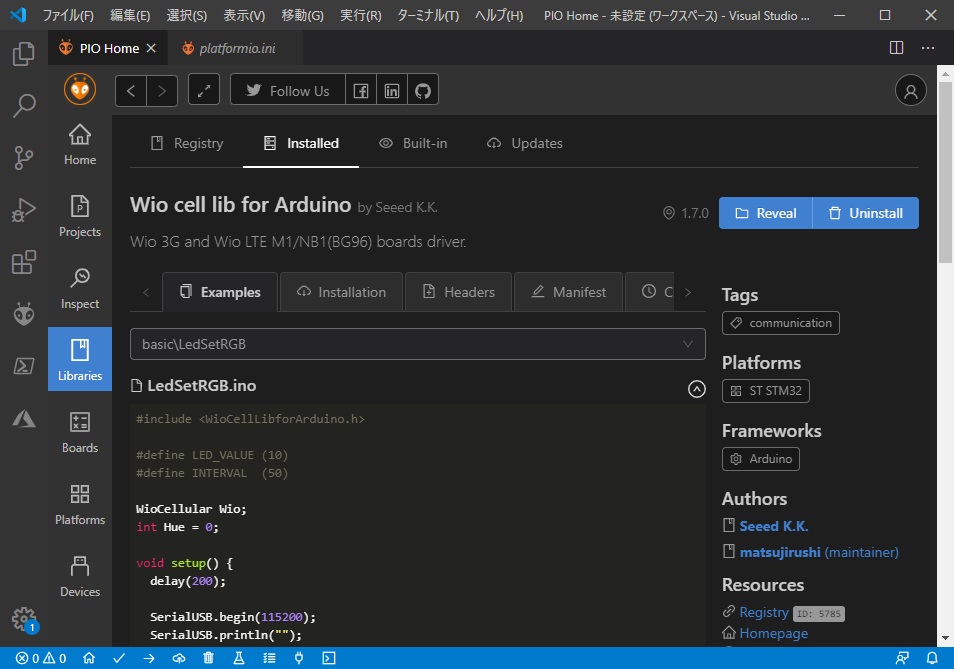The width and height of the screenshot is (954, 669).
Task: Open PlatformIO LinkedIn page icon
Action: coord(392,91)
